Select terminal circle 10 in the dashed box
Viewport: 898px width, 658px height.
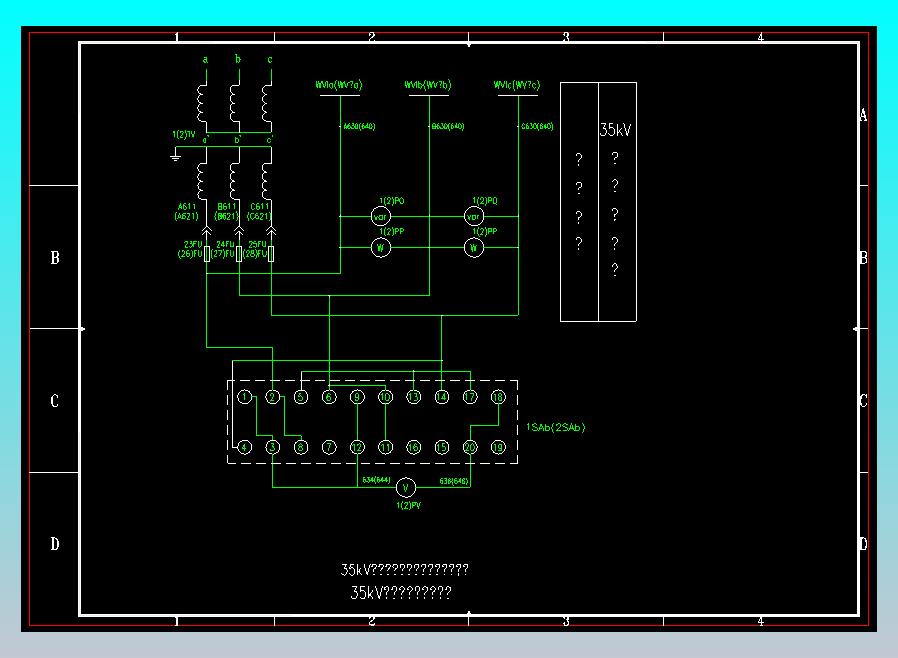click(x=385, y=397)
